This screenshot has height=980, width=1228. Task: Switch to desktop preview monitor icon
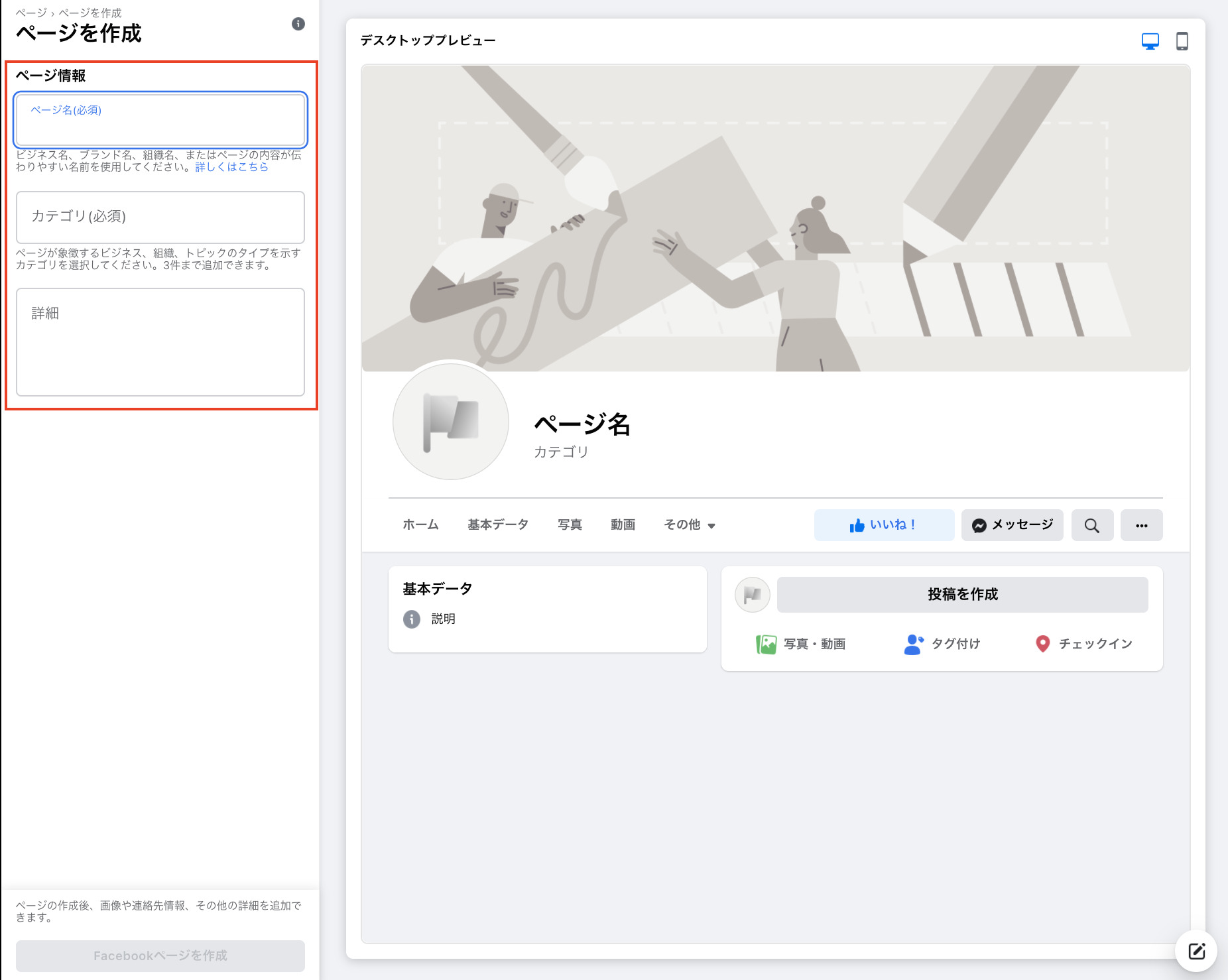(x=1150, y=41)
